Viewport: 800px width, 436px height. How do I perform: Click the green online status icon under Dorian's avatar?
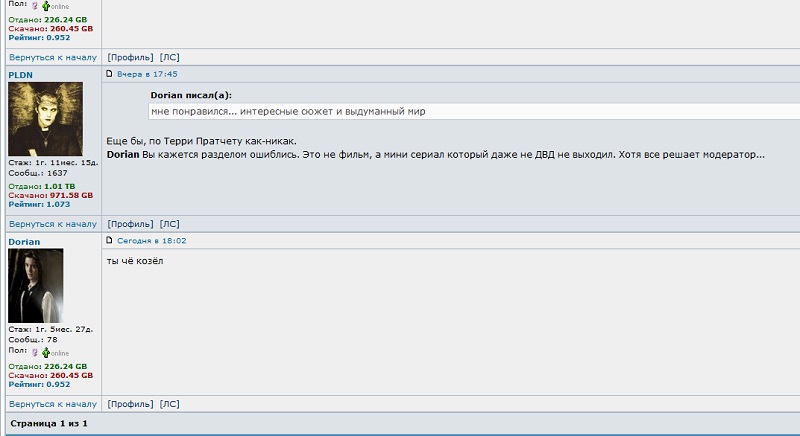click(x=46, y=353)
